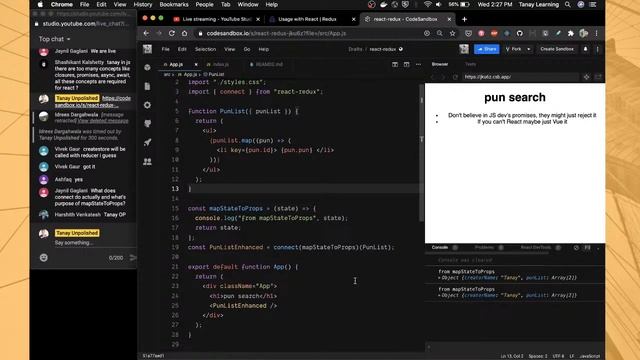Open the CodeSandbox File menu
The width and height of the screenshot is (640, 360).
click(x=165, y=49)
